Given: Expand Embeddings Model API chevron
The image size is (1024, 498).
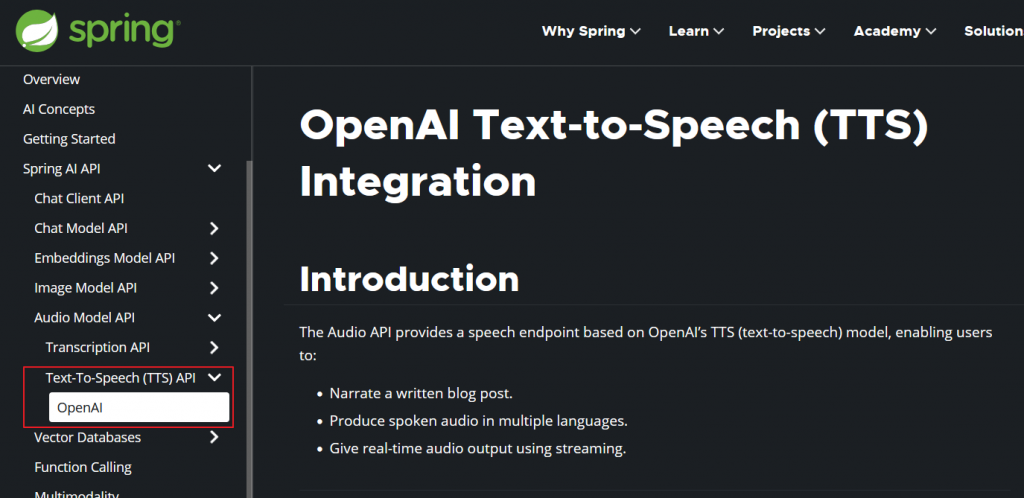Looking at the screenshot, I should (214, 258).
